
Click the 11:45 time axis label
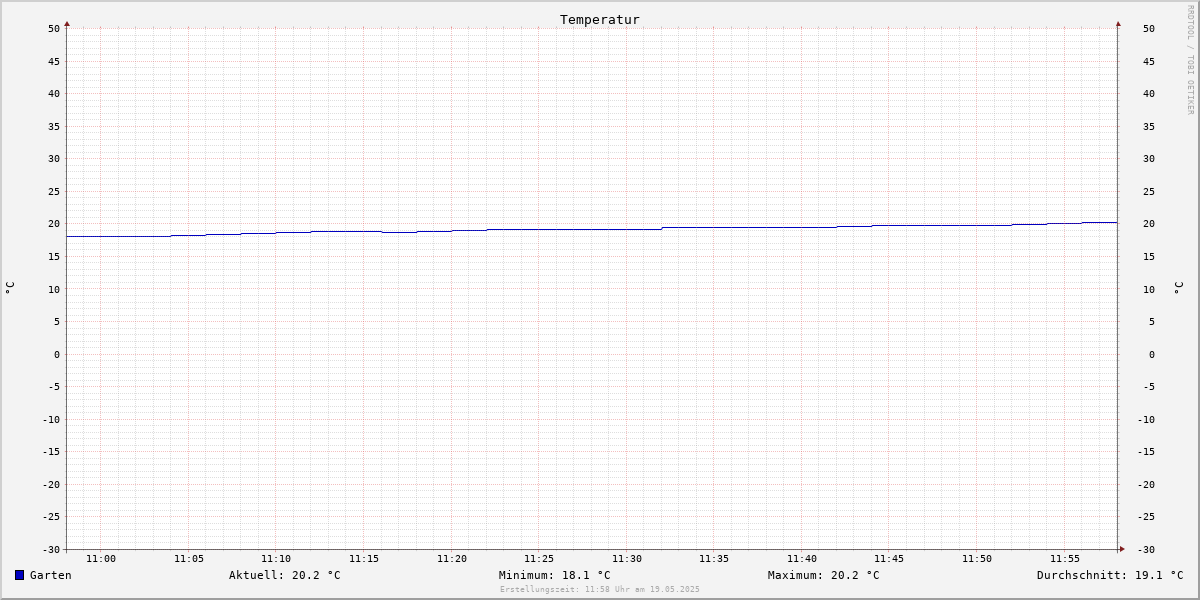[x=889, y=559]
